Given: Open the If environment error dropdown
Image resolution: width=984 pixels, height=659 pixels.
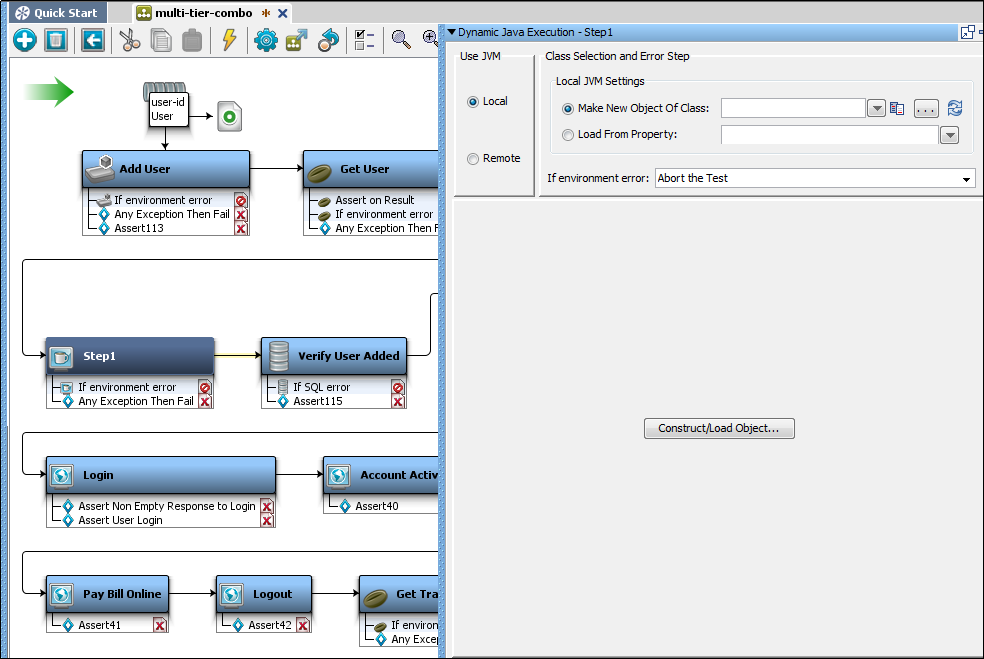Looking at the screenshot, I should click(966, 179).
